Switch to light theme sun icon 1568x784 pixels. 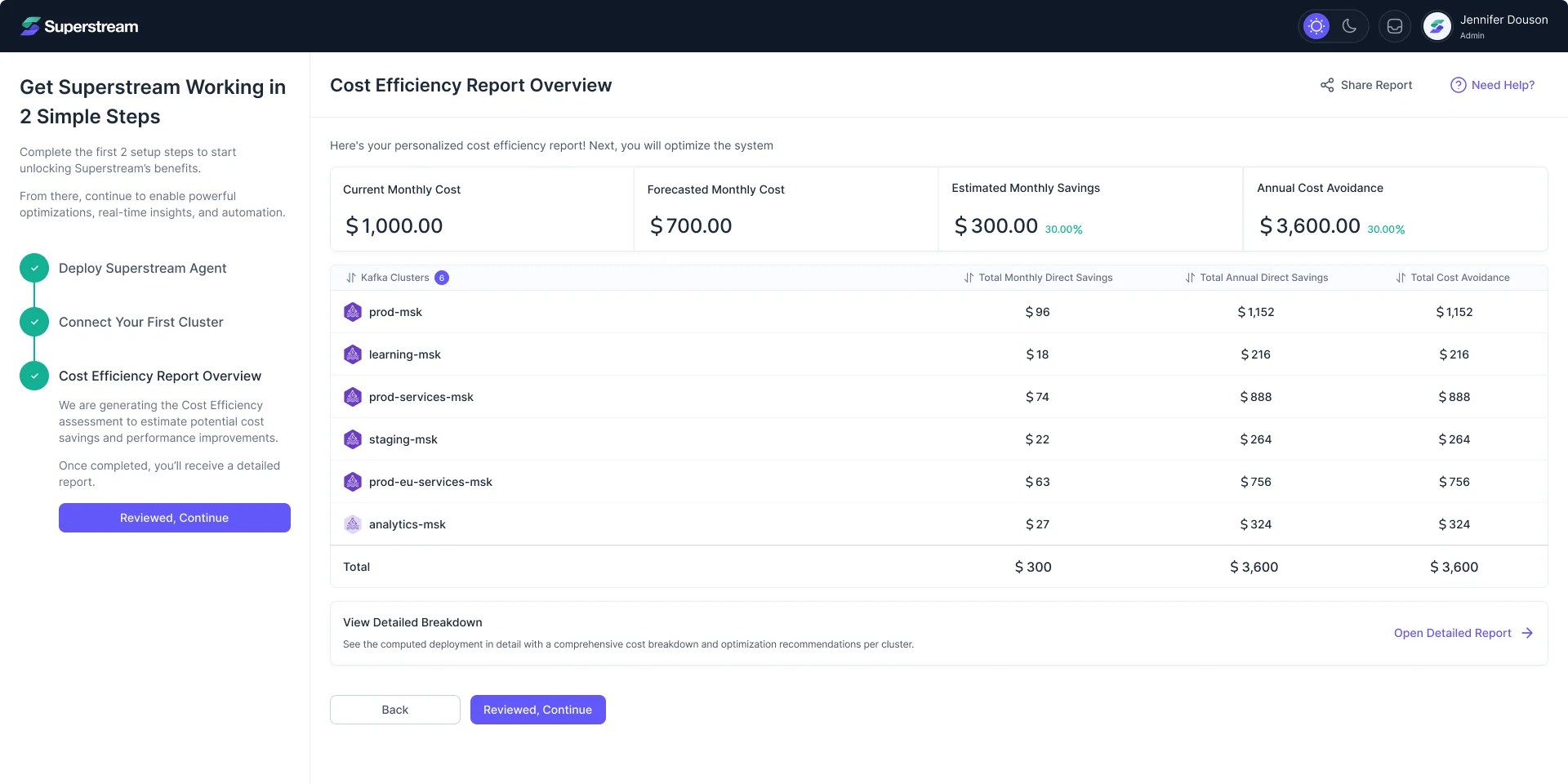coord(1316,26)
